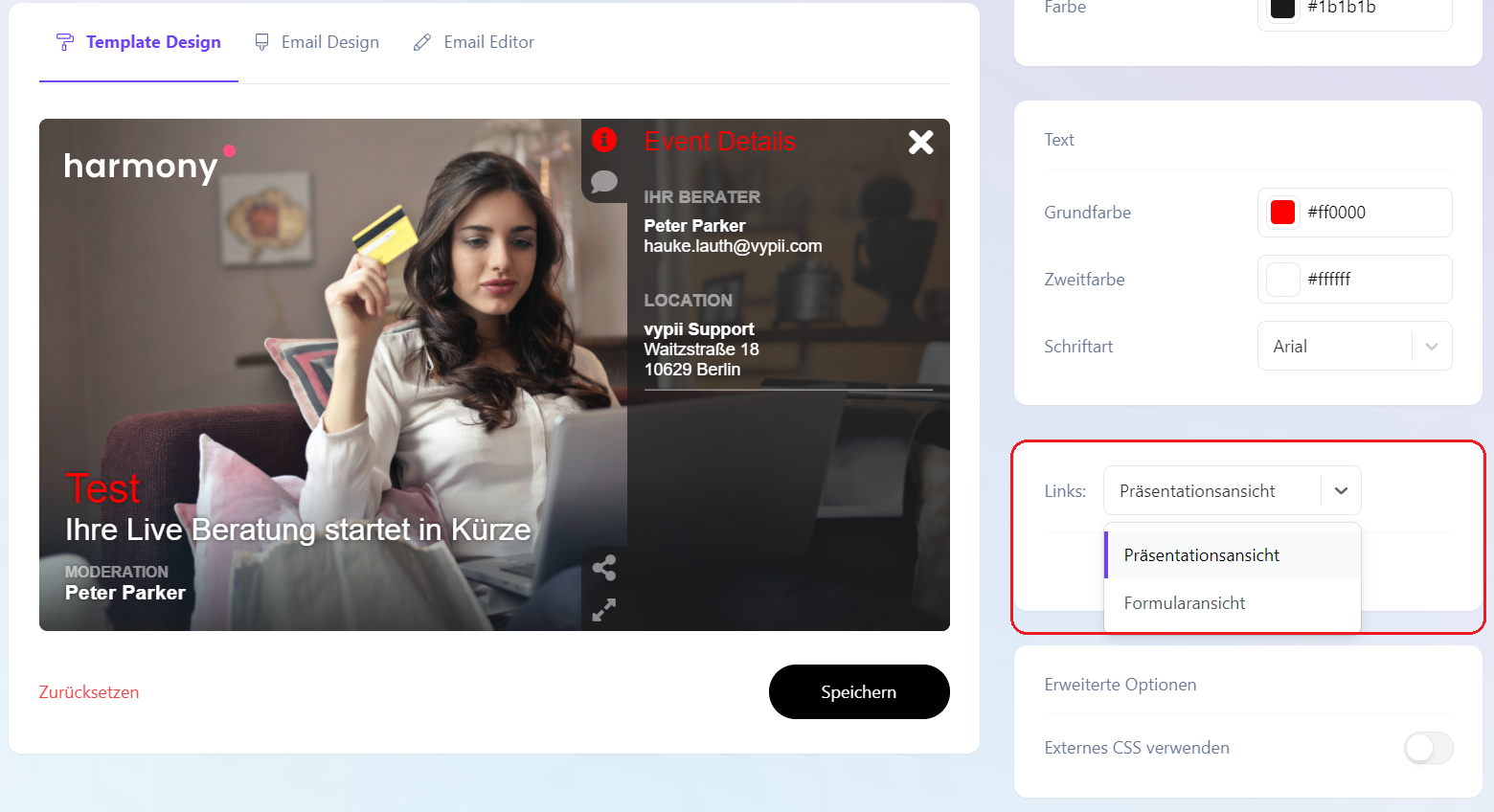Open the dark Farbe color swatch
The width and height of the screenshot is (1494, 812).
(x=1282, y=9)
